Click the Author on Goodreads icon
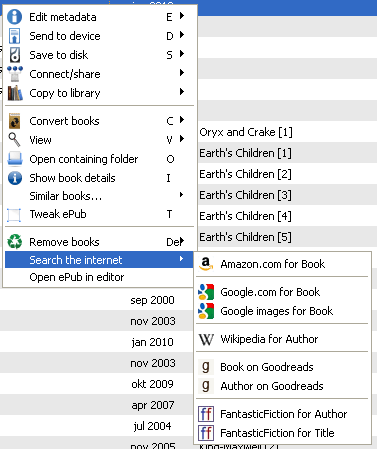Image resolution: width=377 pixels, height=449 pixels. coord(206,386)
